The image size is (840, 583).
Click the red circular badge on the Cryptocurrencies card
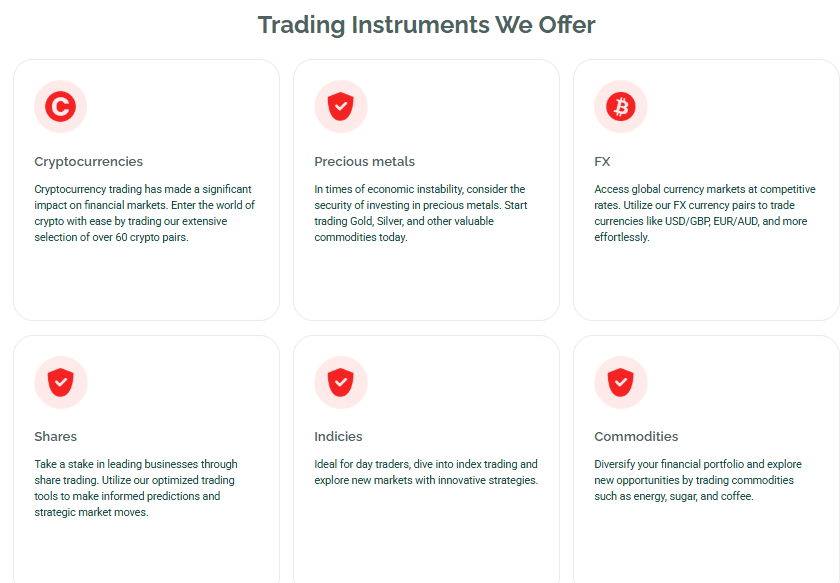coord(60,106)
